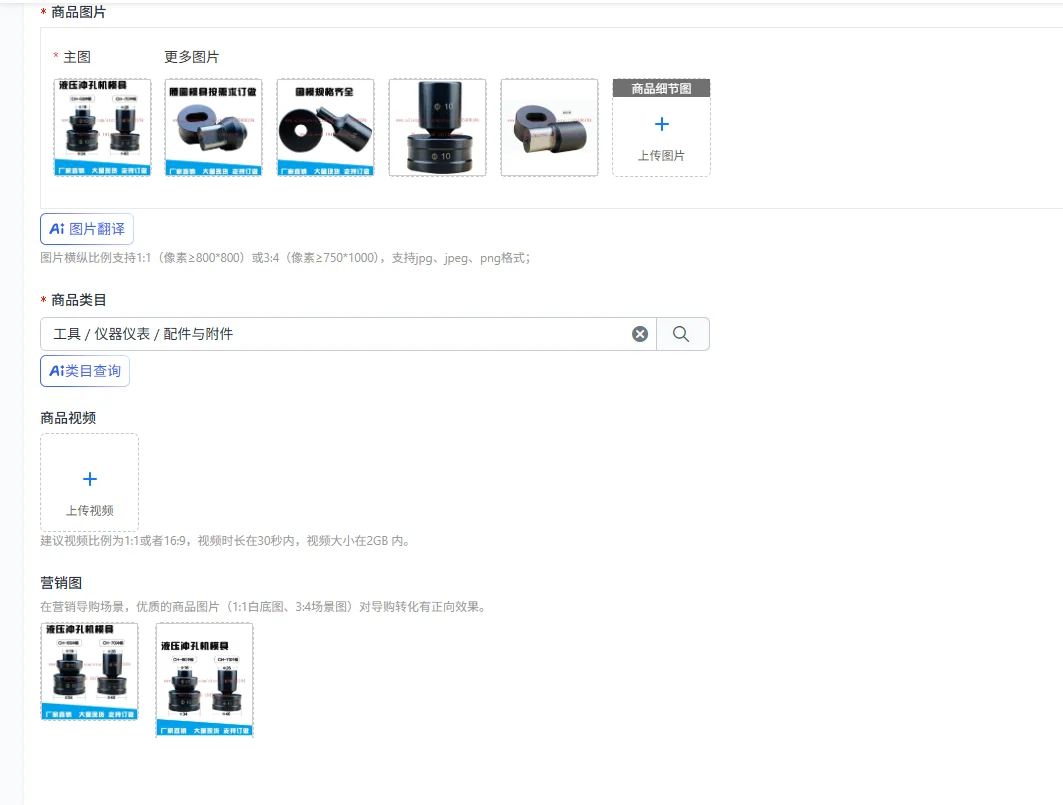This screenshot has height=805, width=1063.
Task: Click the 上传视频 label
Action: (x=89, y=511)
